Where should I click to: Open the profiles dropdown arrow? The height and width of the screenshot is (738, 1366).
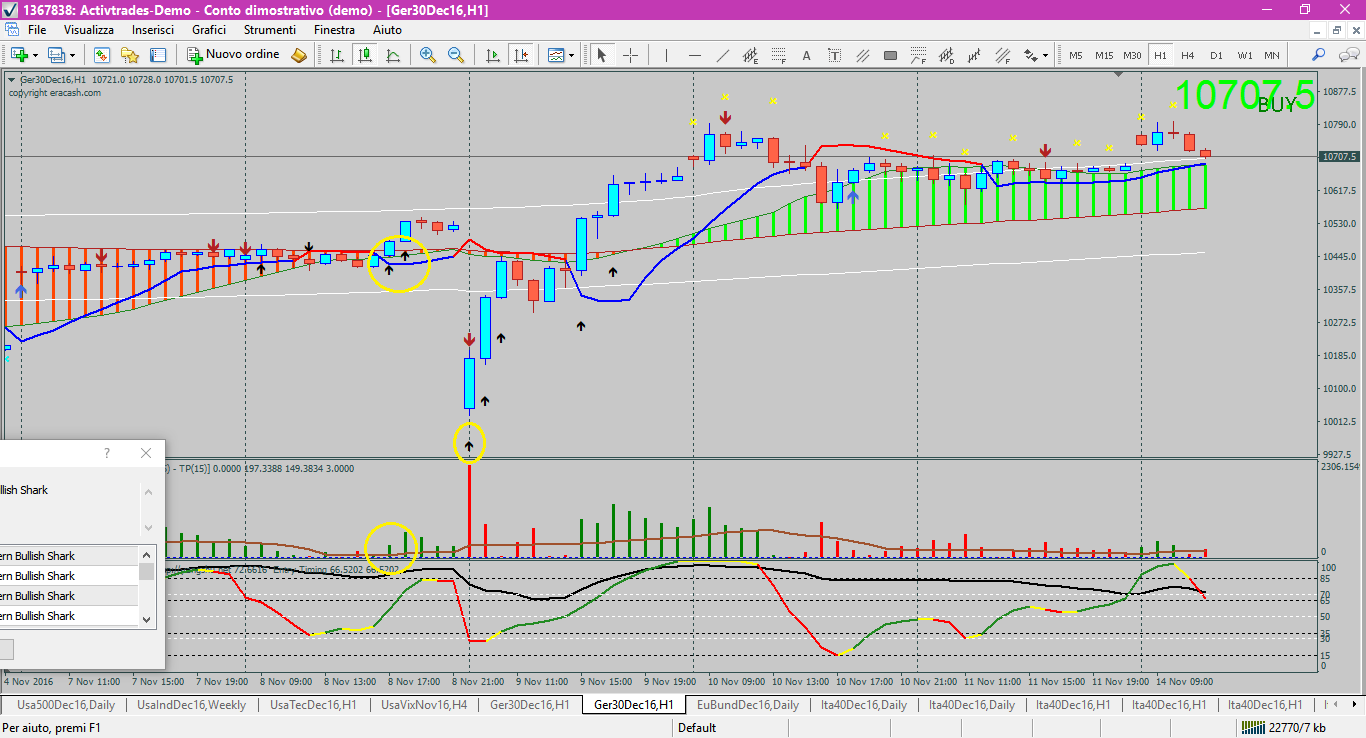click(x=72, y=55)
